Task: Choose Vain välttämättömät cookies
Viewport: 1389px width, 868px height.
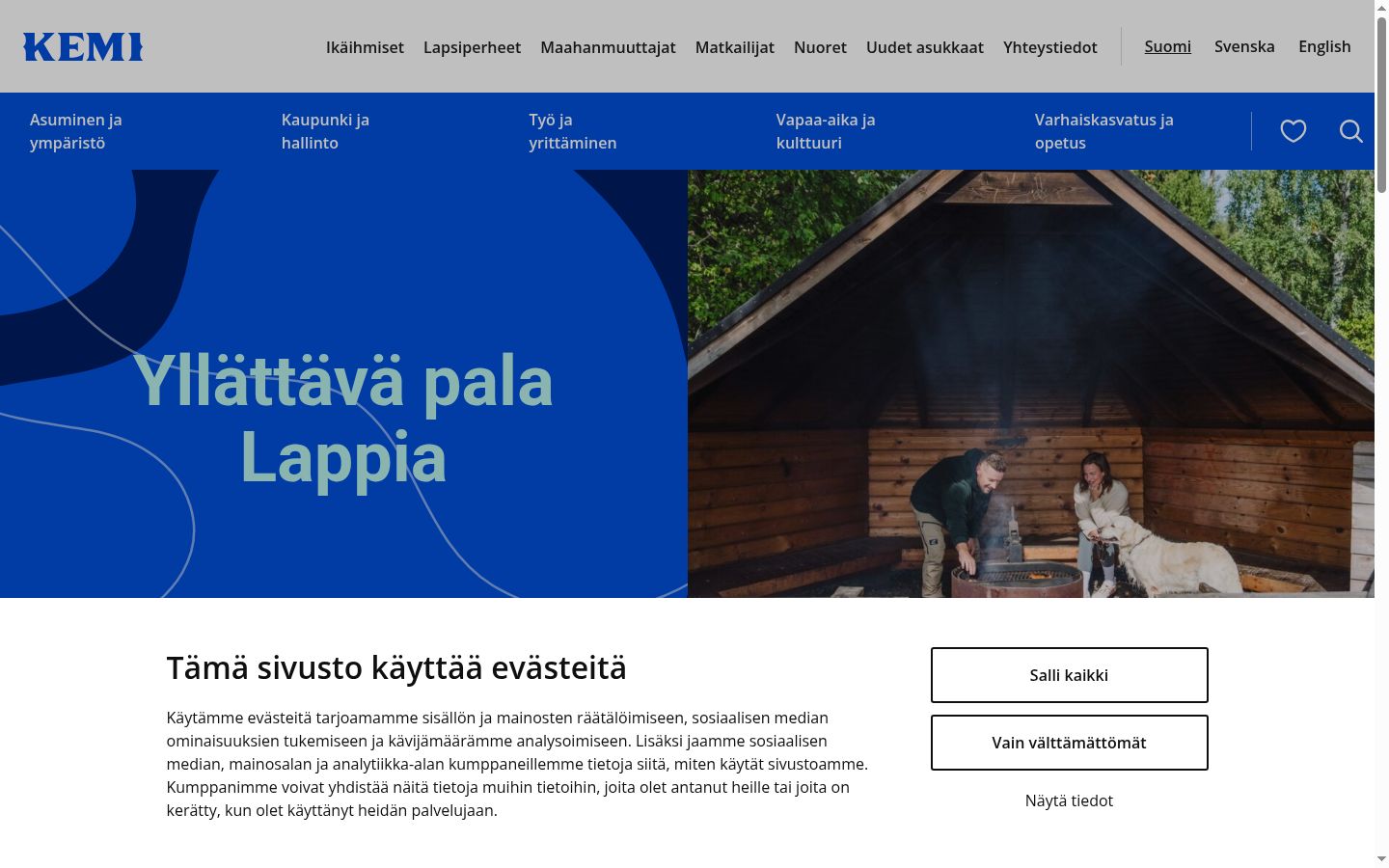Action: pyautogui.click(x=1069, y=743)
